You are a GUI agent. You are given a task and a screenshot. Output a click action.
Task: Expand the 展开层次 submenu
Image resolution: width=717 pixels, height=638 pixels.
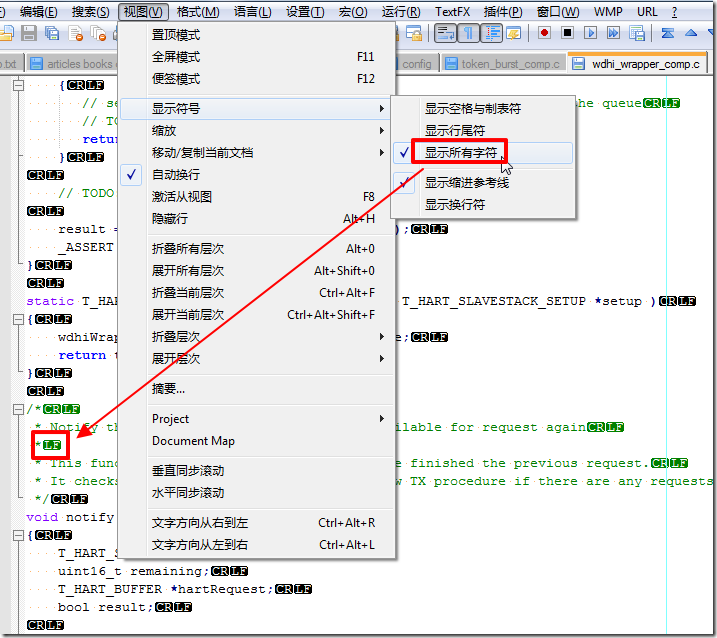pyautogui.click(x=257, y=359)
